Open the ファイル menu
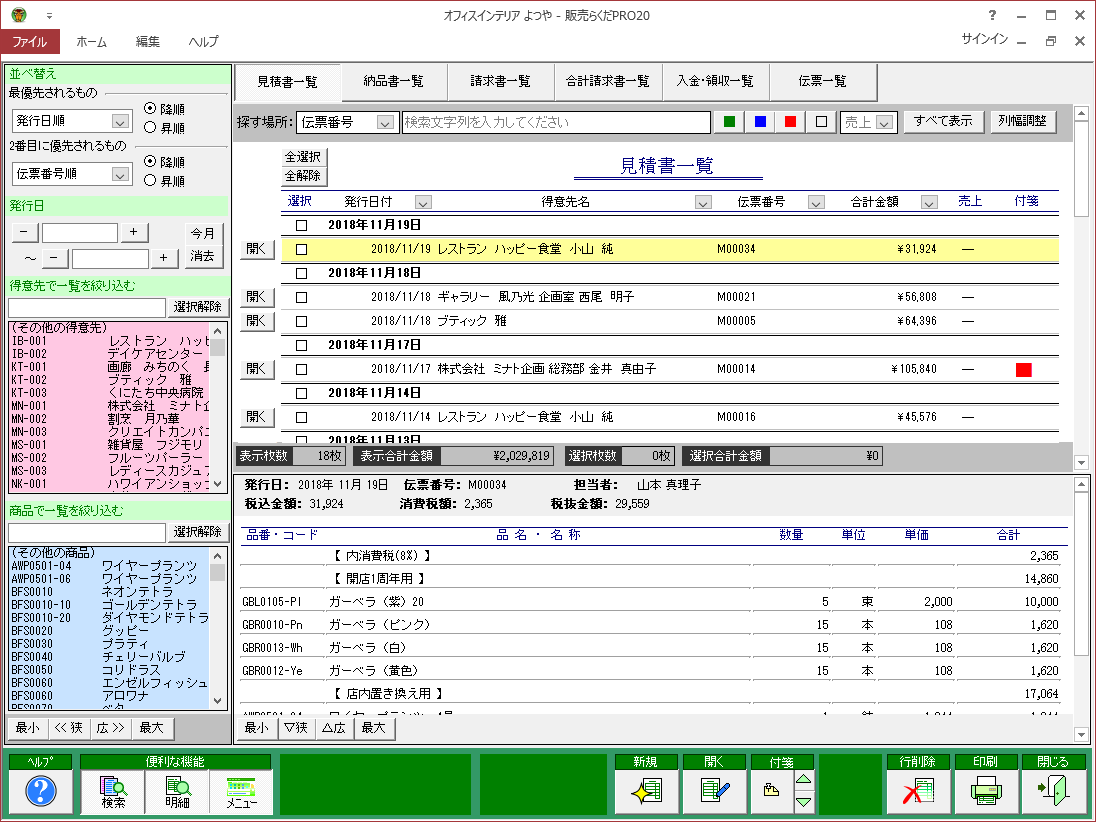The image size is (1096, 822). (x=30, y=42)
